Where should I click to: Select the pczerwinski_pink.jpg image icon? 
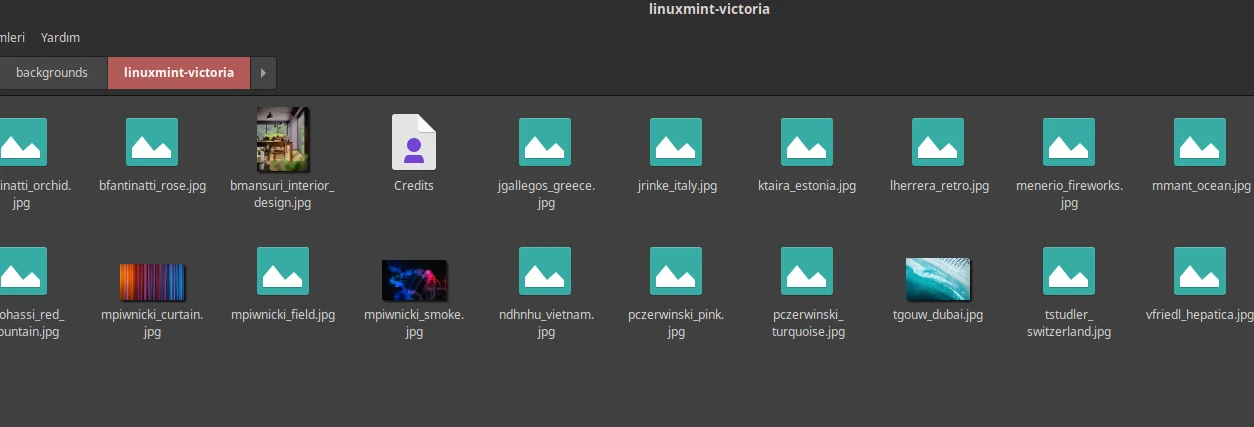[676, 271]
